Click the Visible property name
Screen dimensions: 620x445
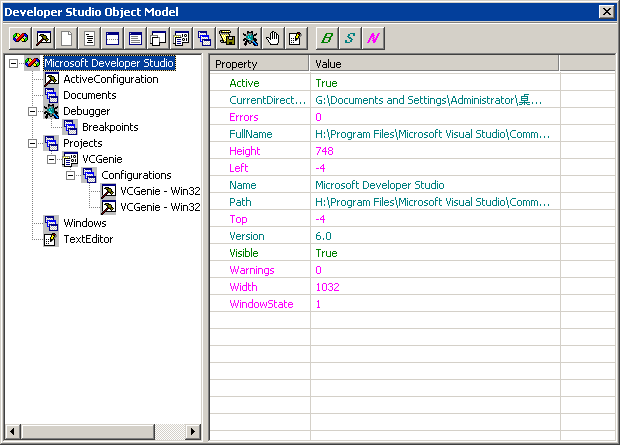pos(244,253)
